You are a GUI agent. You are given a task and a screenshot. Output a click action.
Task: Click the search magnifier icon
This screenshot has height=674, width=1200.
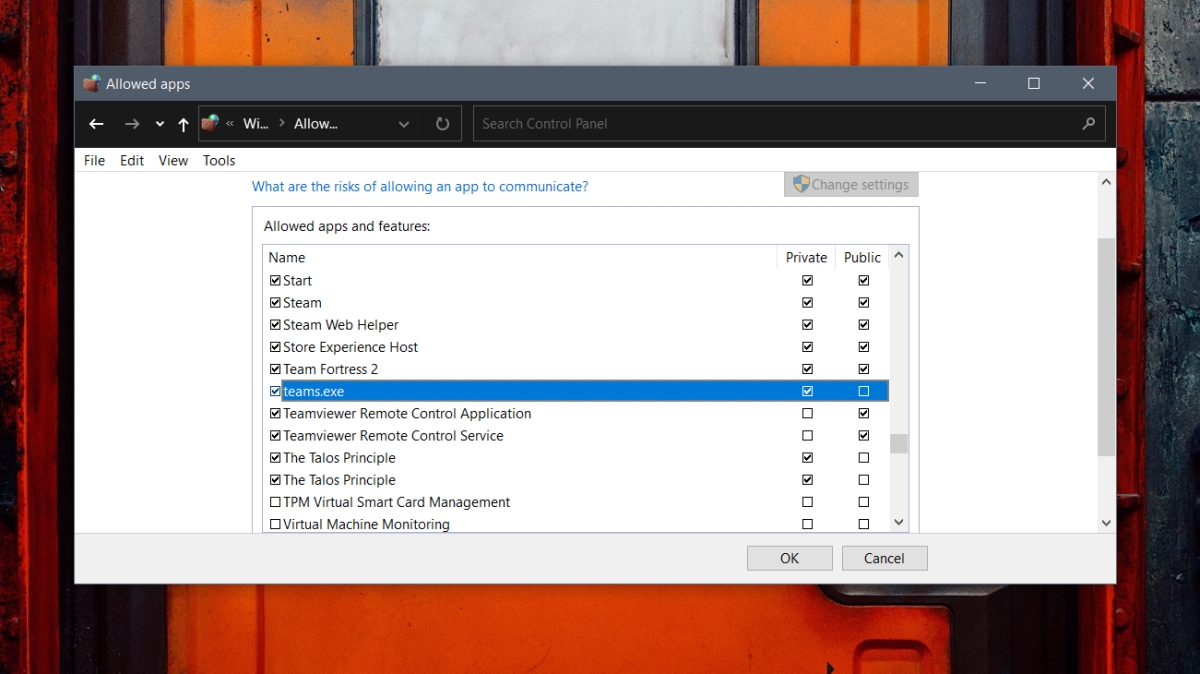tap(1088, 124)
